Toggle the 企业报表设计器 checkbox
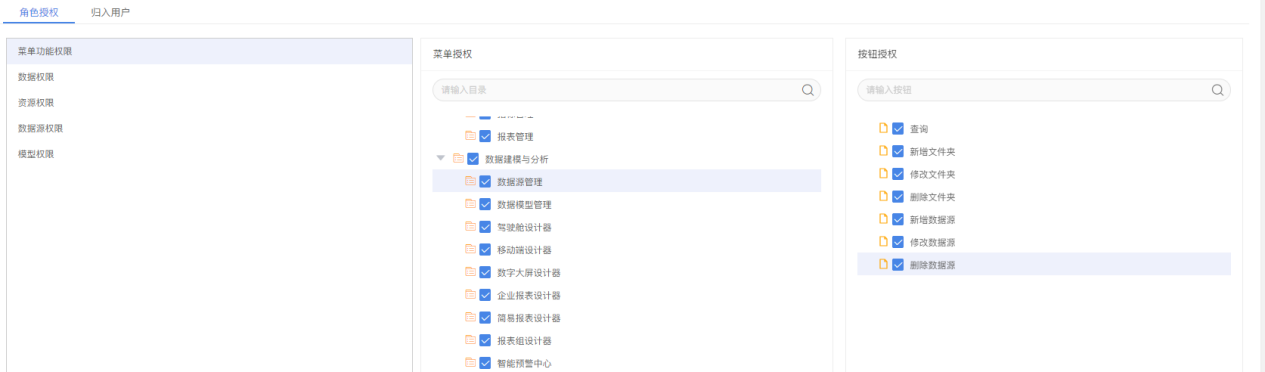This screenshot has width=1265, height=372. click(485, 295)
